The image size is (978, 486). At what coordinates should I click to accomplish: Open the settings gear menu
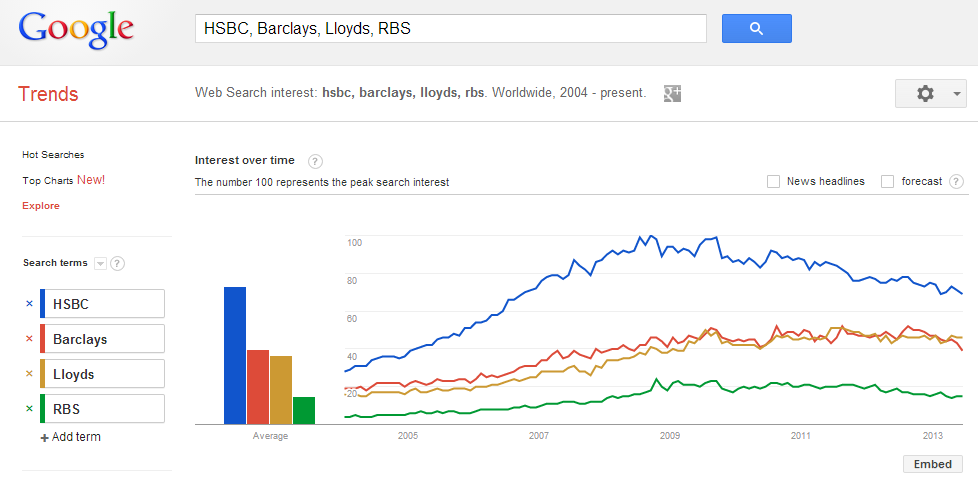[x=925, y=94]
